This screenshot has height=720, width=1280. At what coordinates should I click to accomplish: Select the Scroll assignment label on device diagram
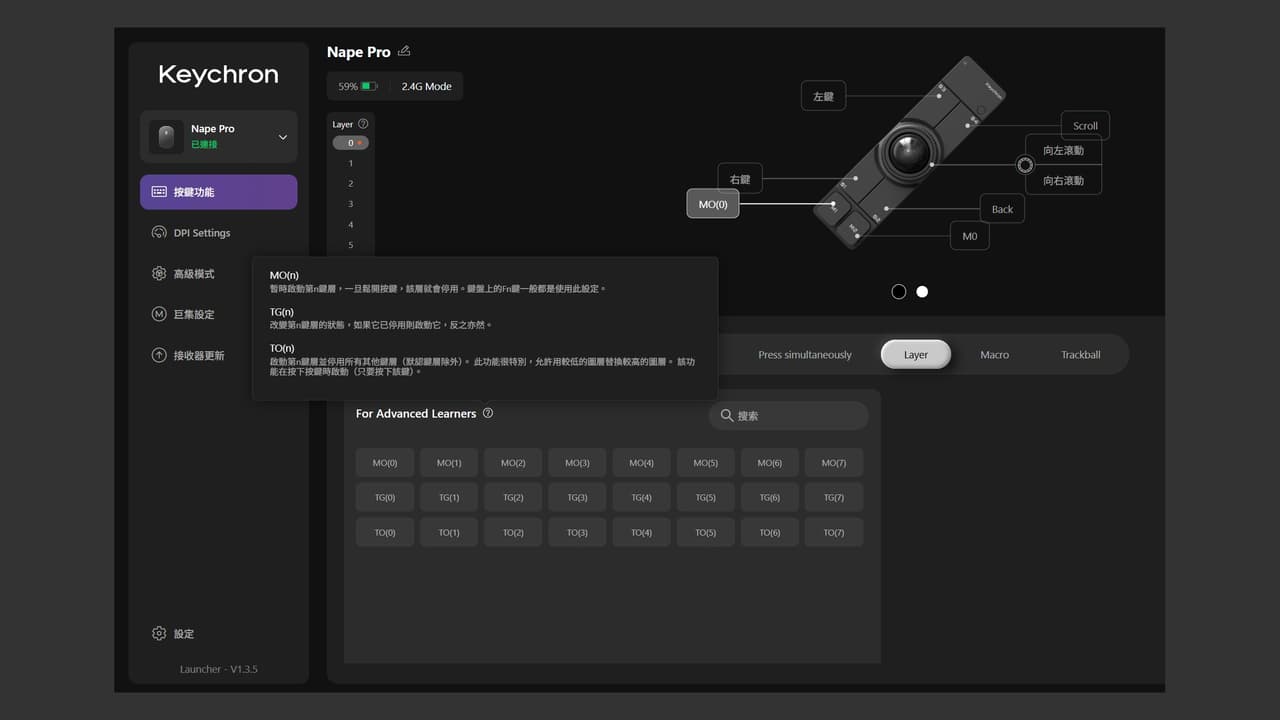coord(1085,126)
